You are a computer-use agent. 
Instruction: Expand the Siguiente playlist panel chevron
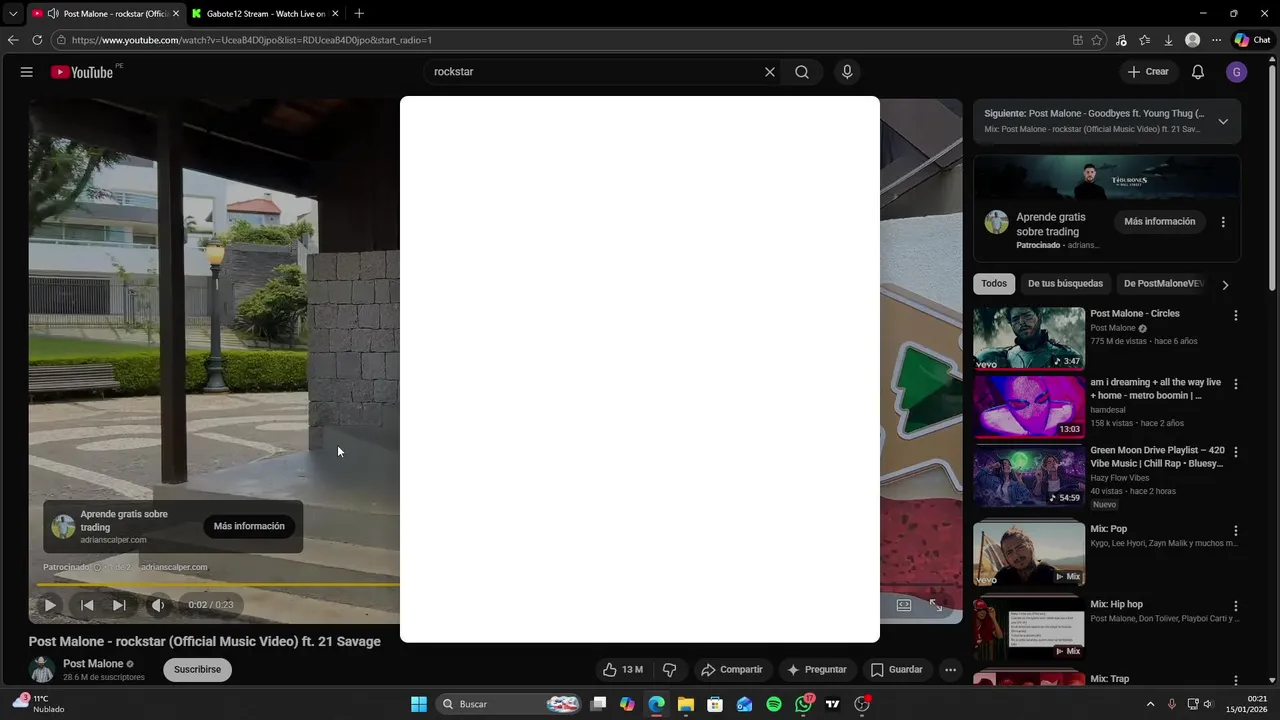[x=1223, y=121]
